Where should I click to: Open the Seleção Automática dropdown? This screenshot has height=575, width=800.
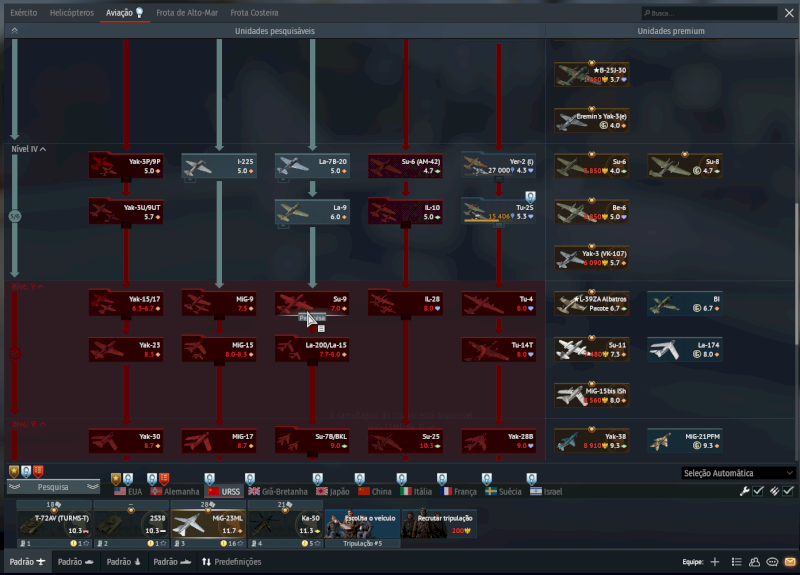click(738, 473)
